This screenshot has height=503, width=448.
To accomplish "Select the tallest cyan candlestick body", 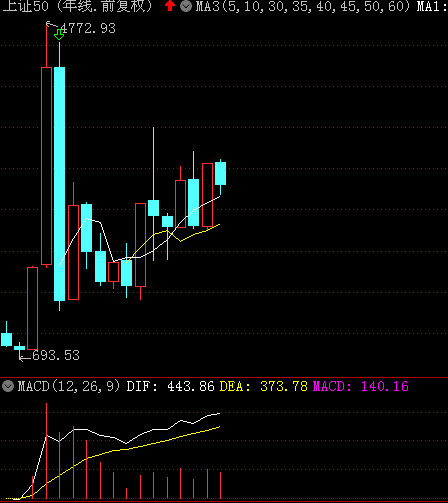I will 59,184.
